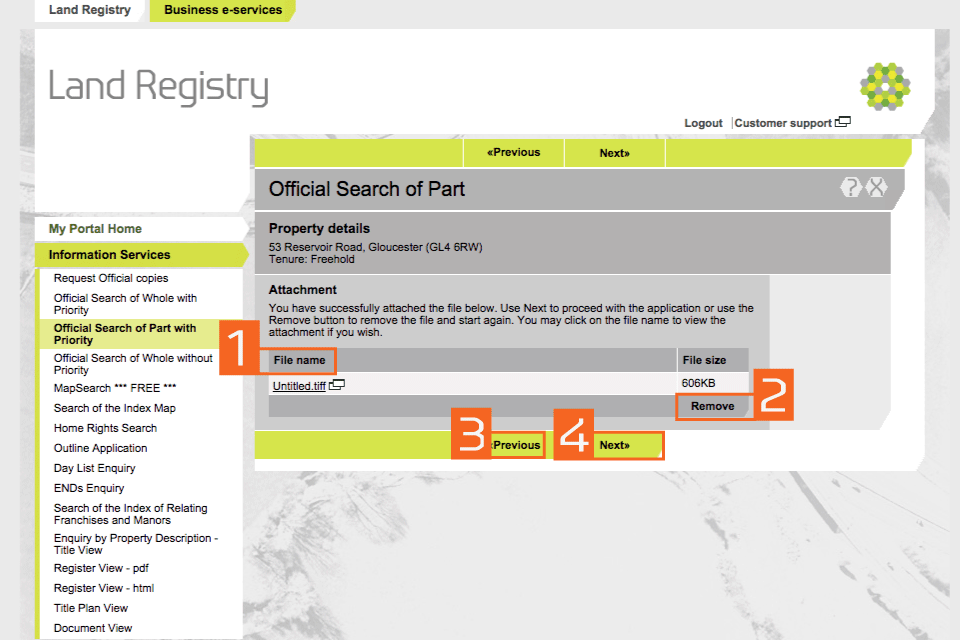Go back using the bottom Previous button
Screen dimensions: 960x640
(517, 445)
